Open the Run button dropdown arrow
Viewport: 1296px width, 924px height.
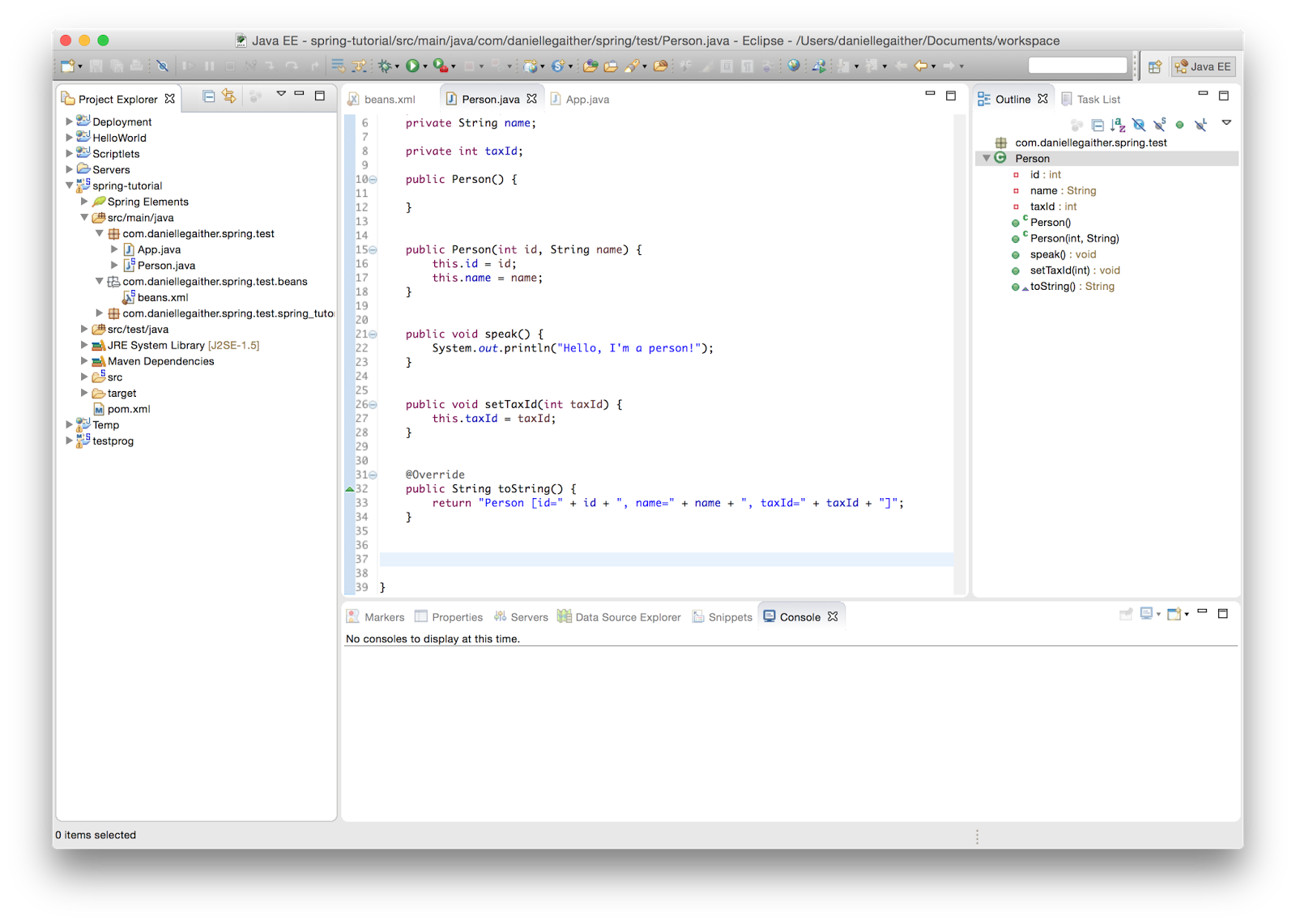[x=425, y=67]
